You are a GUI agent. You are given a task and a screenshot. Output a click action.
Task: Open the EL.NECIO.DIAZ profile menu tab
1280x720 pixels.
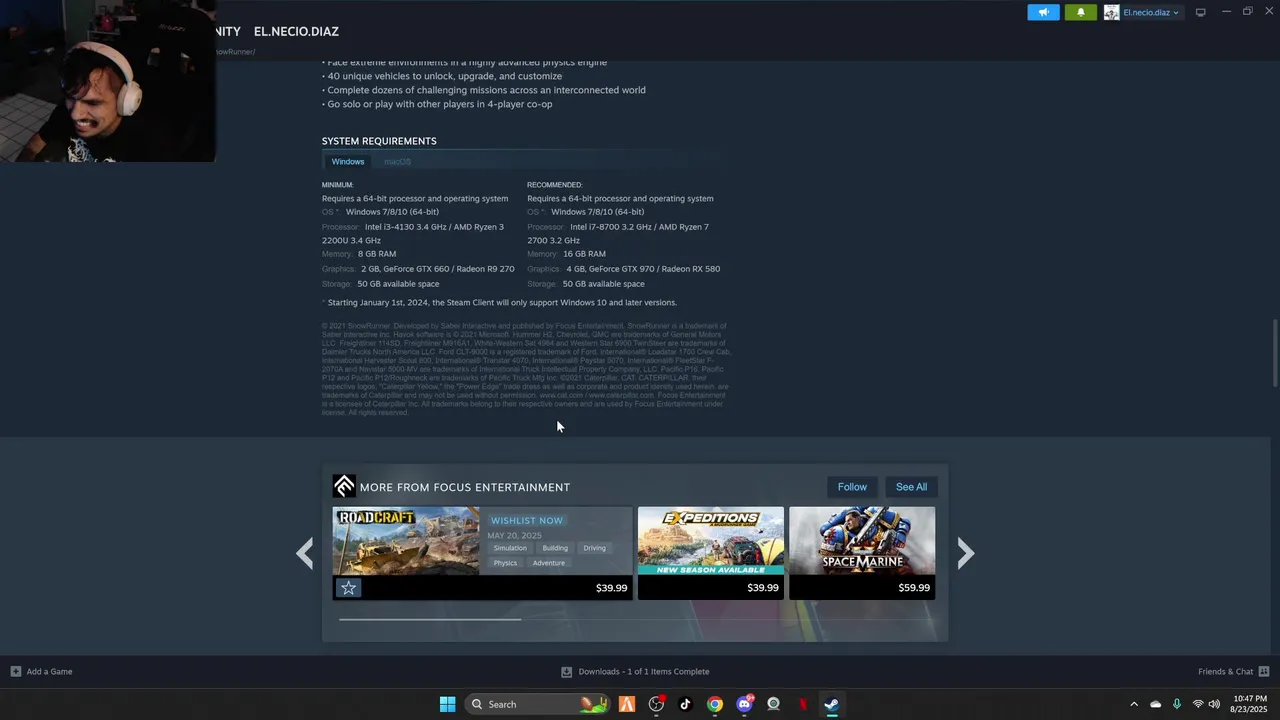[296, 31]
